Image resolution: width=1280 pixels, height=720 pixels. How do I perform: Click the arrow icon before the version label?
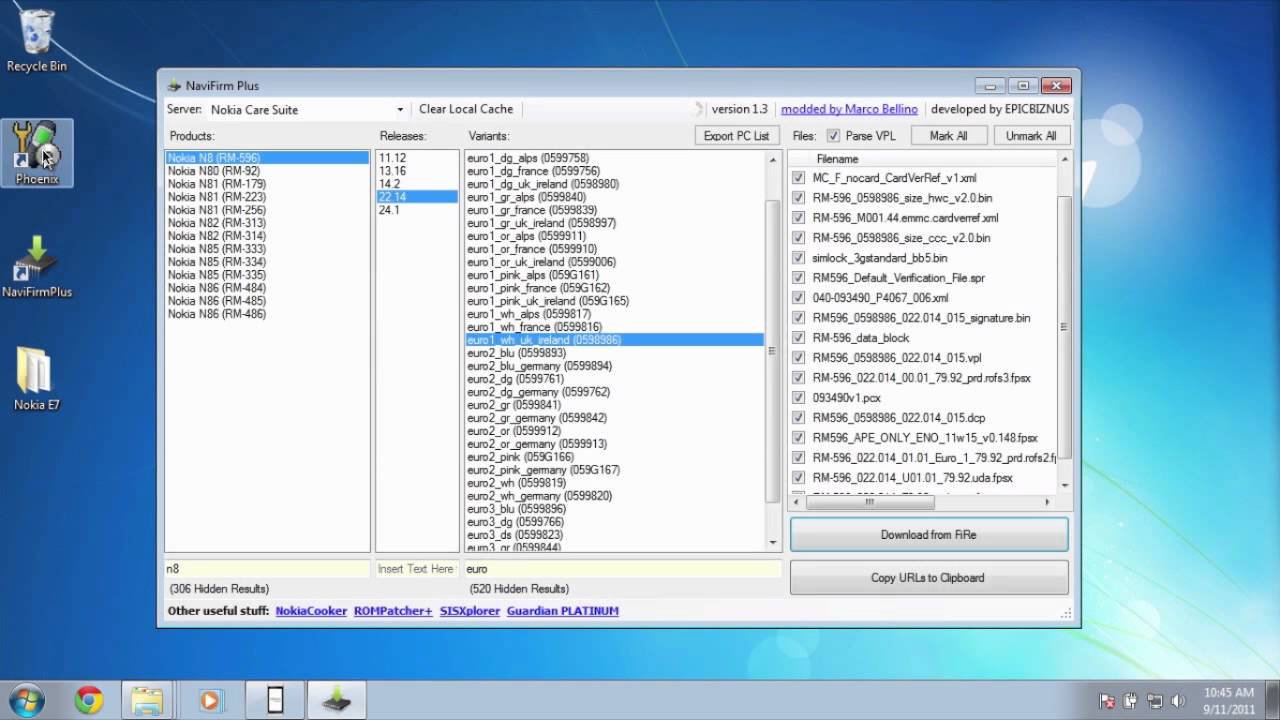pos(699,109)
